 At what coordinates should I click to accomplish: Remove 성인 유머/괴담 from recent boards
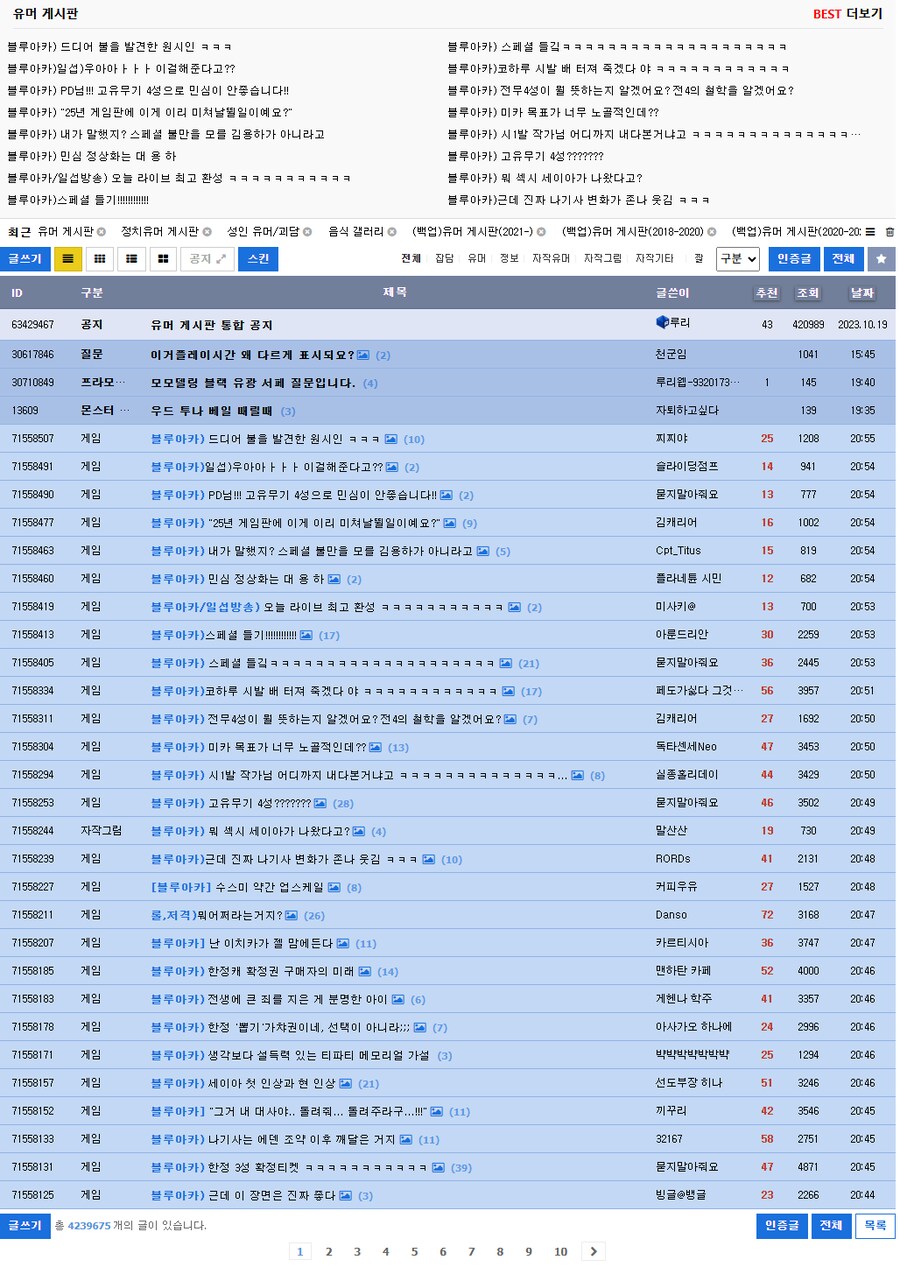point(307,232)
